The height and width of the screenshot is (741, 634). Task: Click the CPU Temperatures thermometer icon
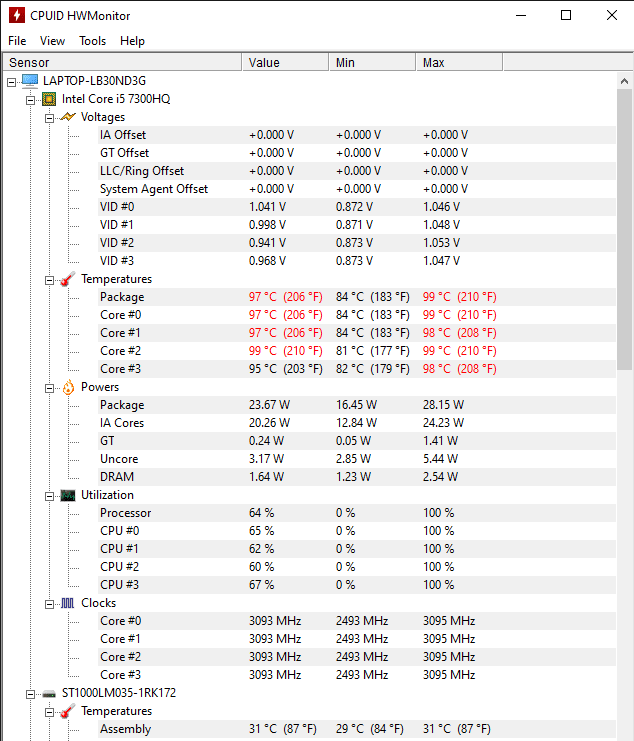[68, 279]
